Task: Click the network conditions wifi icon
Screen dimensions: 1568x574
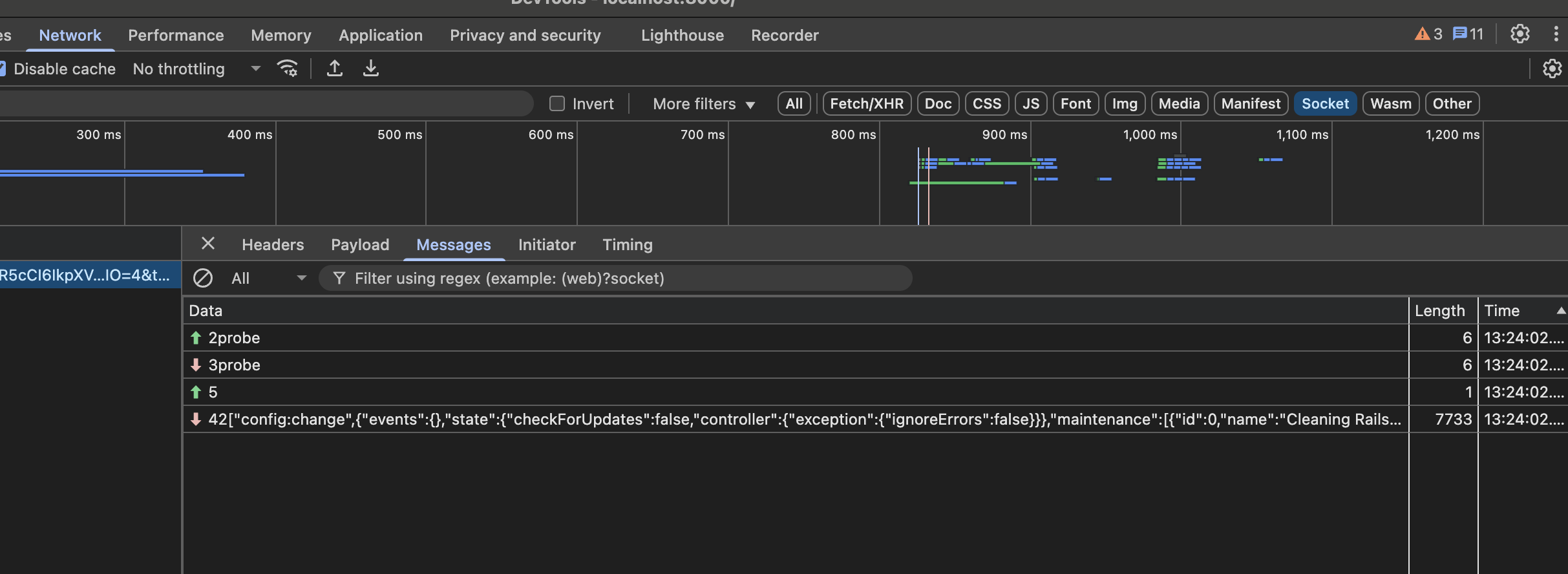Action: click(287, 69)
